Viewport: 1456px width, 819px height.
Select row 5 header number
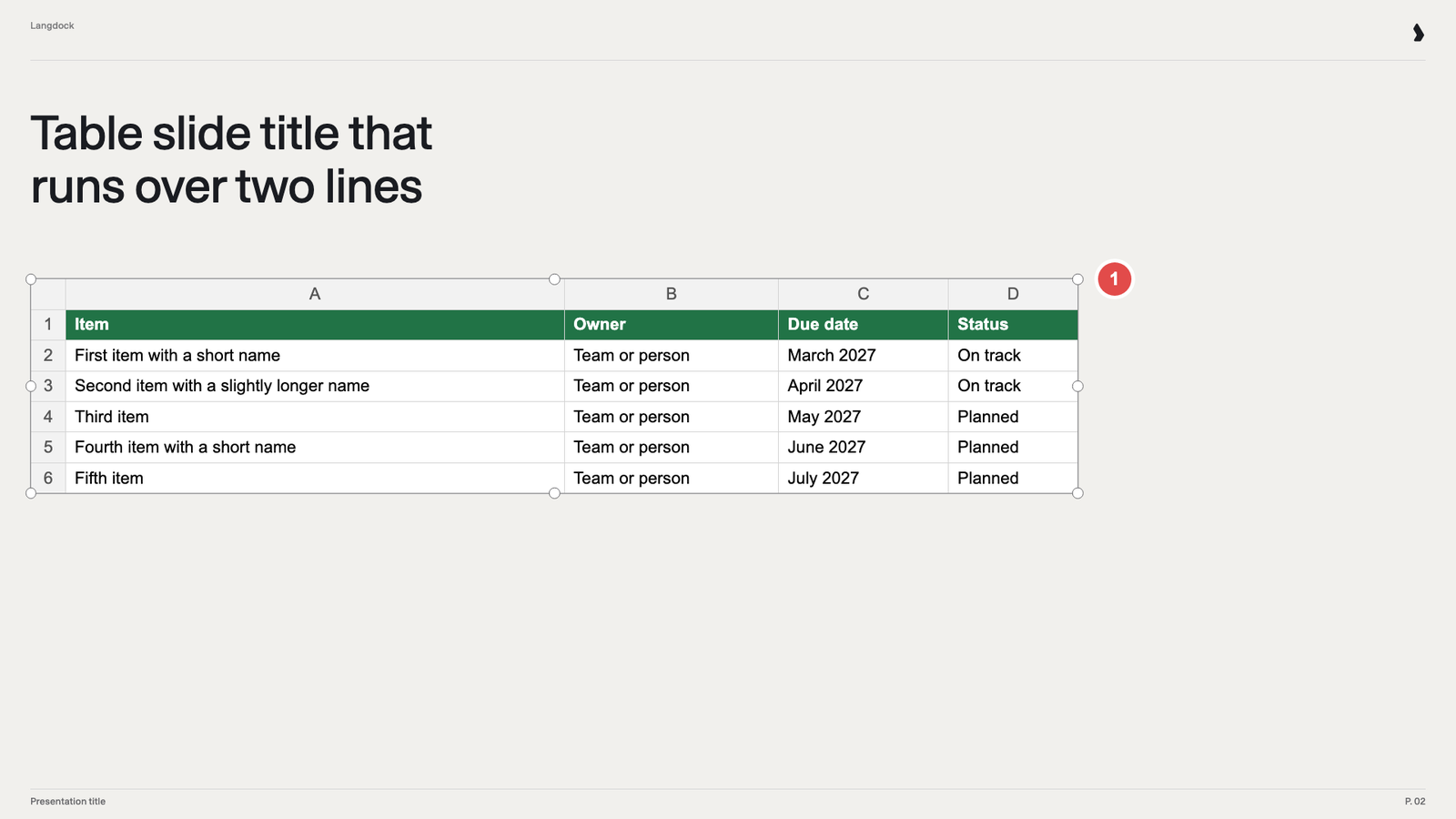point(48,448)
